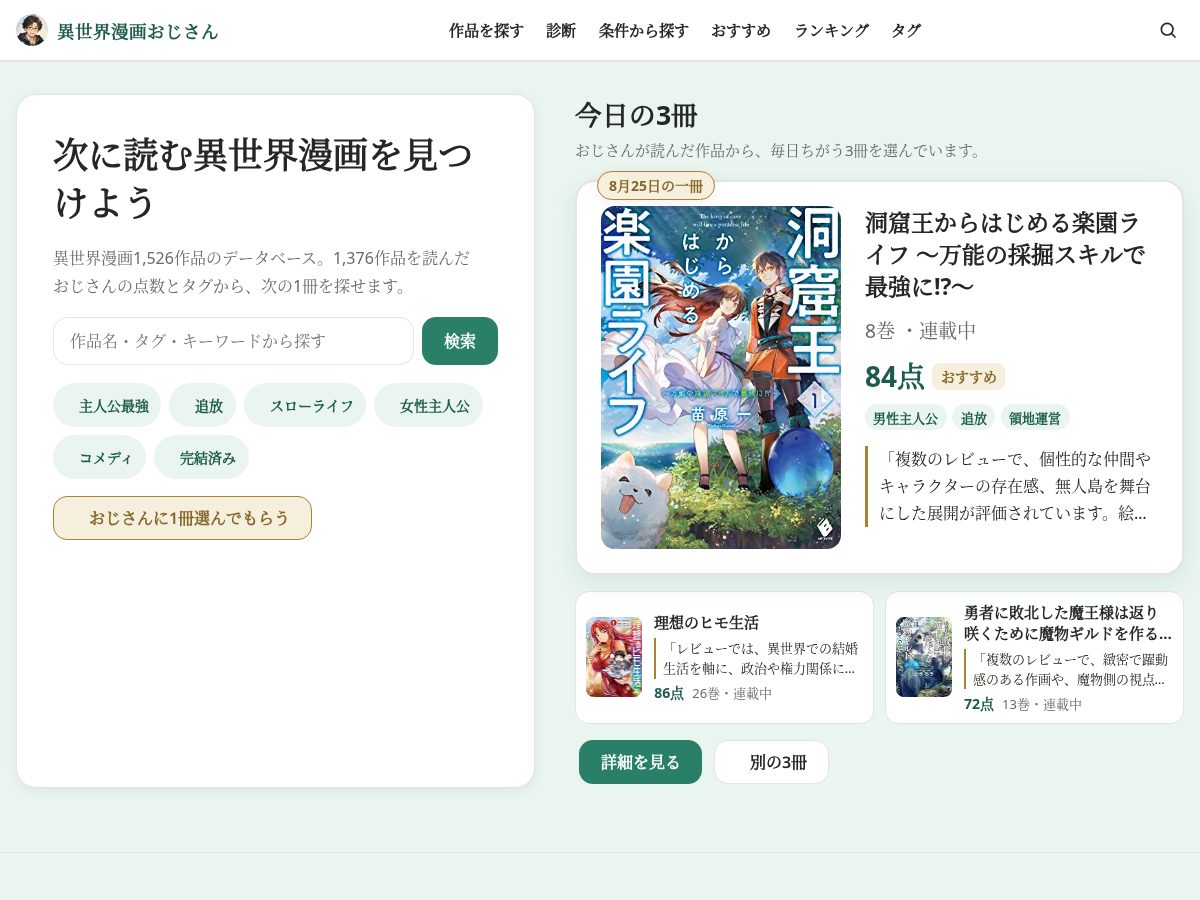Open the 洞窟王からはじめる楽園ライフ title
The width and height of the screenshot is (1200, 900).
click(1005, 254)
